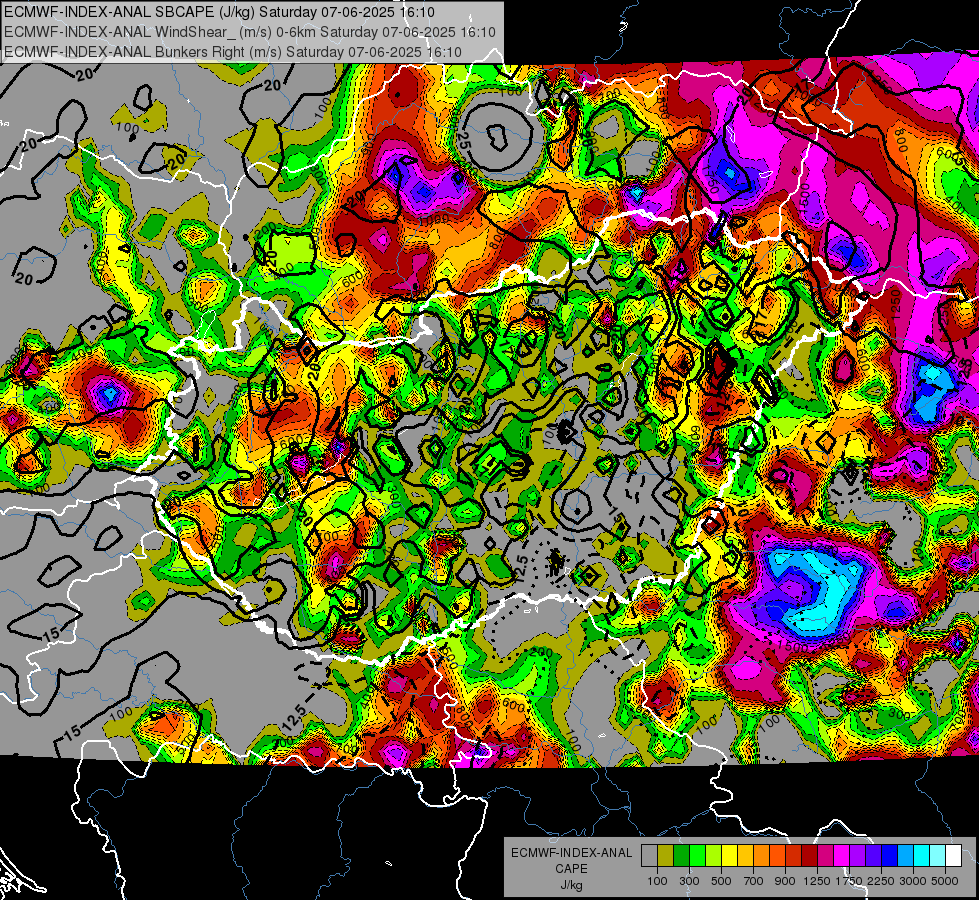This screenshot has height=900, width=979.
Task: Select the dark maroon swatch left of 1250
Action: click(809, 856)
